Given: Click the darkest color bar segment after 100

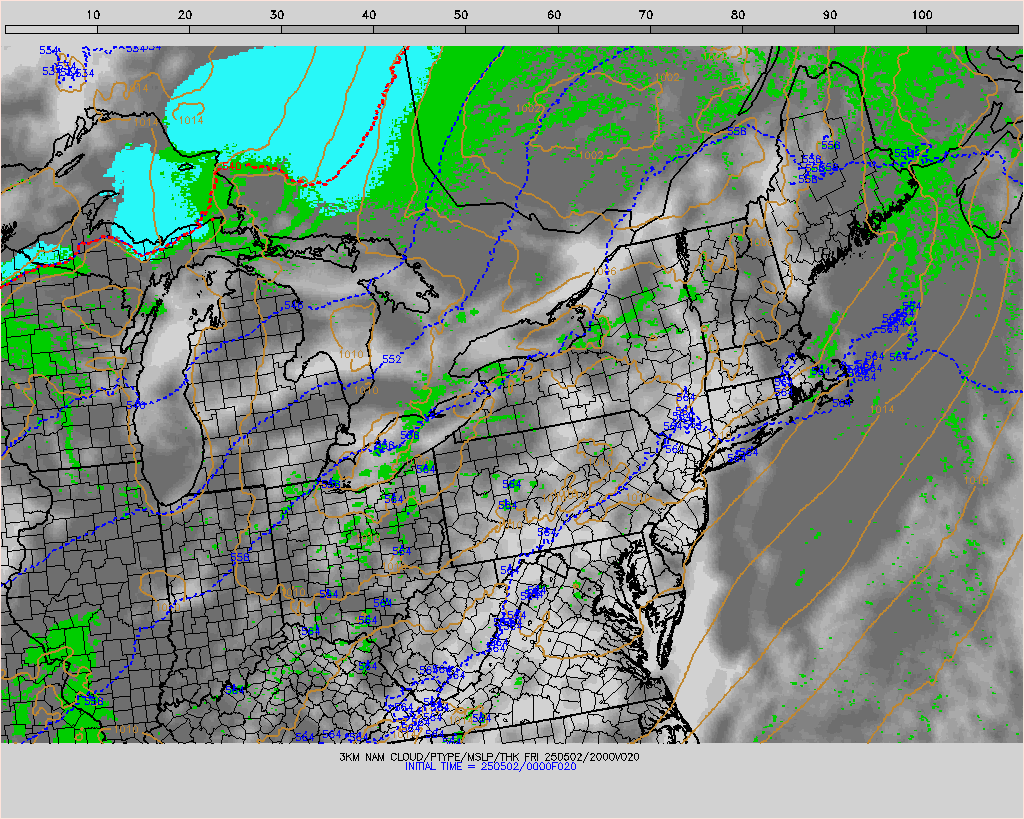Looking at the screenshot, I should [972, 29].
